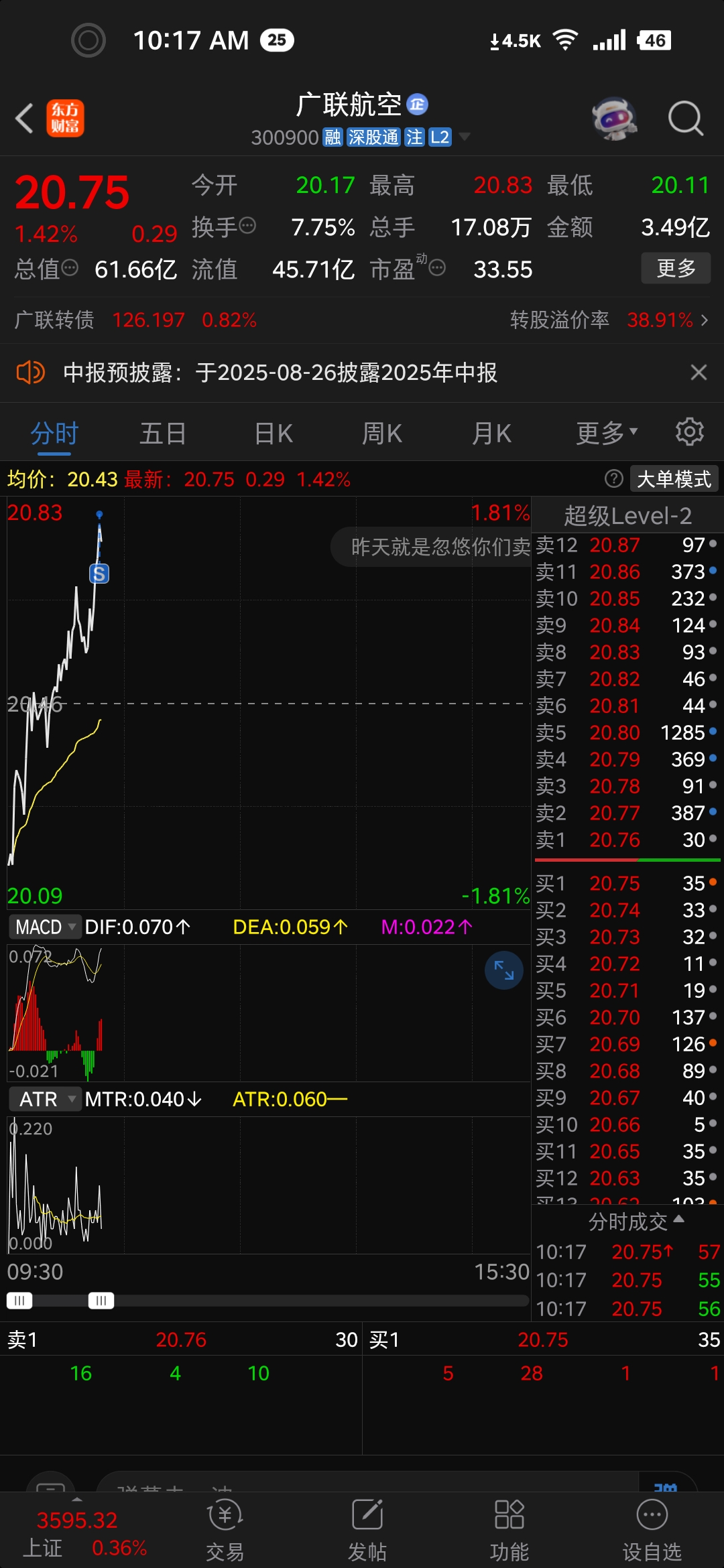Screen dimensions: 724x1568
Task: Tap question mark help icon
Action: click(613, 478)
